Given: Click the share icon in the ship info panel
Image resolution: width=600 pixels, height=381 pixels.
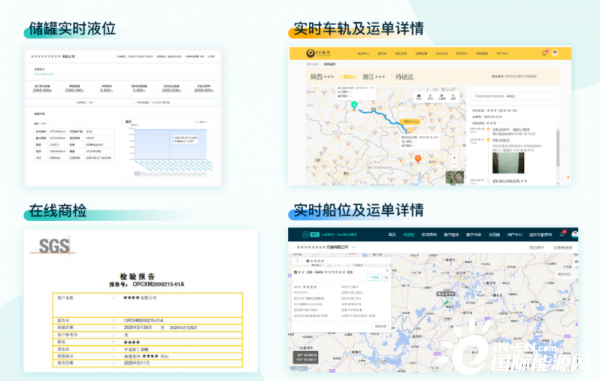Looking at the screenshot, I should tap(386, 277).
